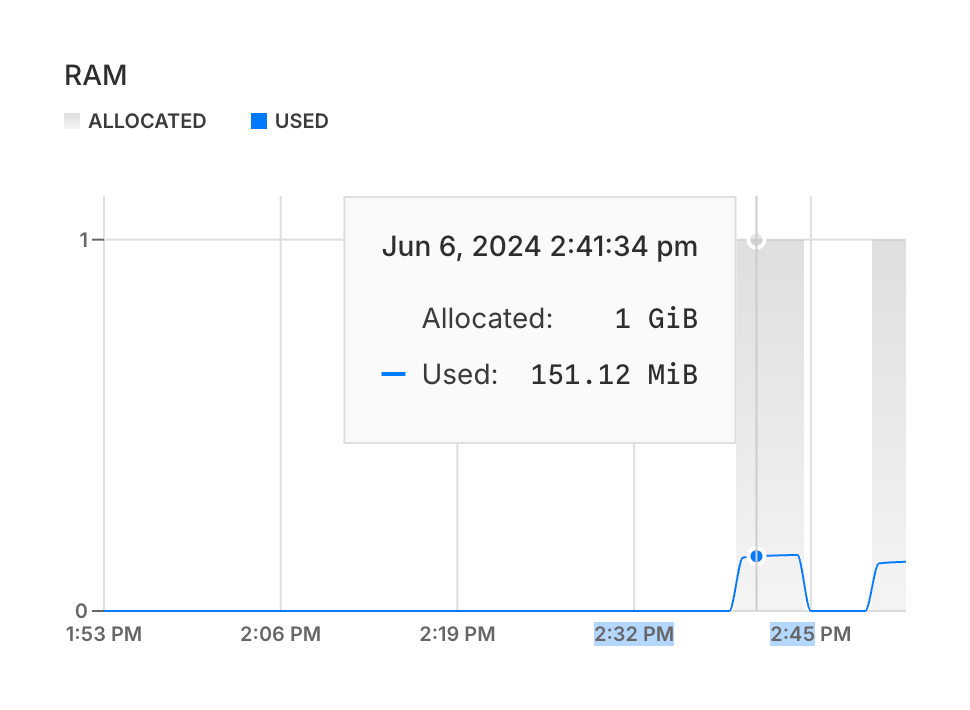Screen dimensions: 970x710
Task: Click the white Allocated data point marker
Action: click(756, 240)
